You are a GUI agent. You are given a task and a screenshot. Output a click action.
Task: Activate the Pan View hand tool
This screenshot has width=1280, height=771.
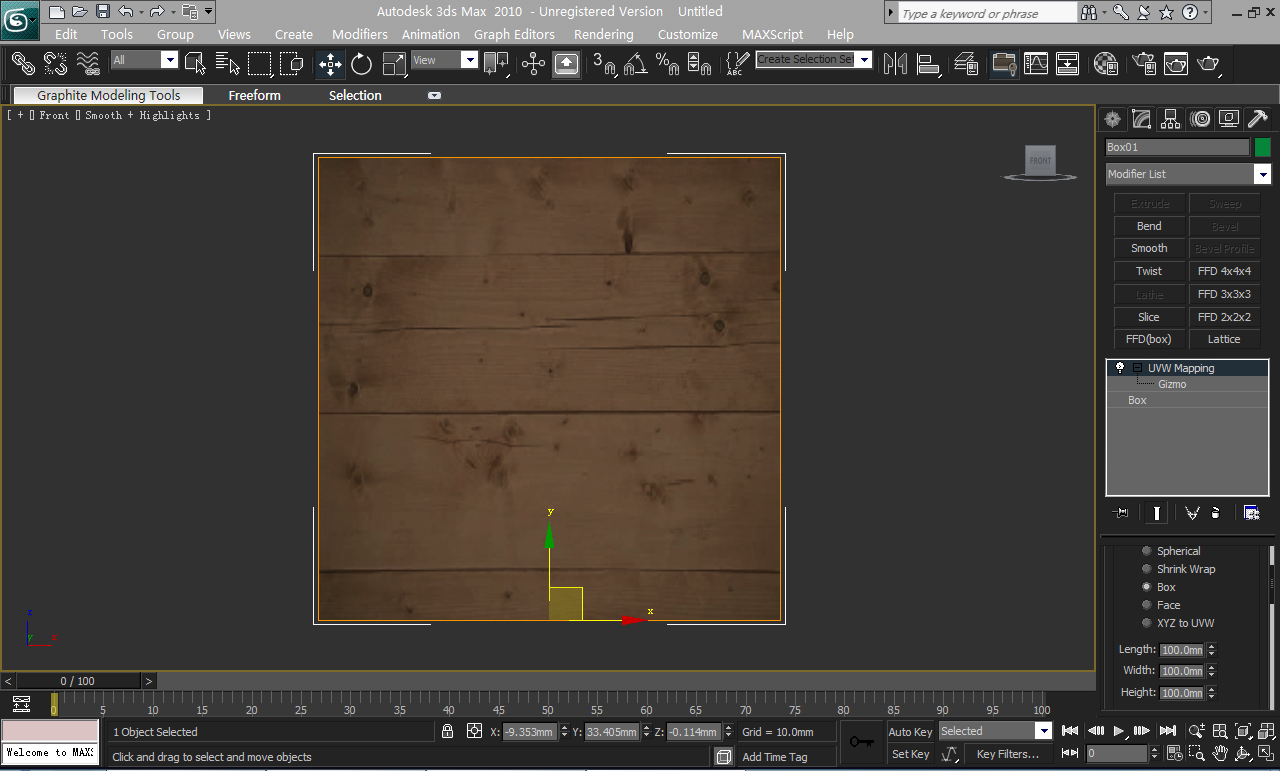(x=1221, y=753)
